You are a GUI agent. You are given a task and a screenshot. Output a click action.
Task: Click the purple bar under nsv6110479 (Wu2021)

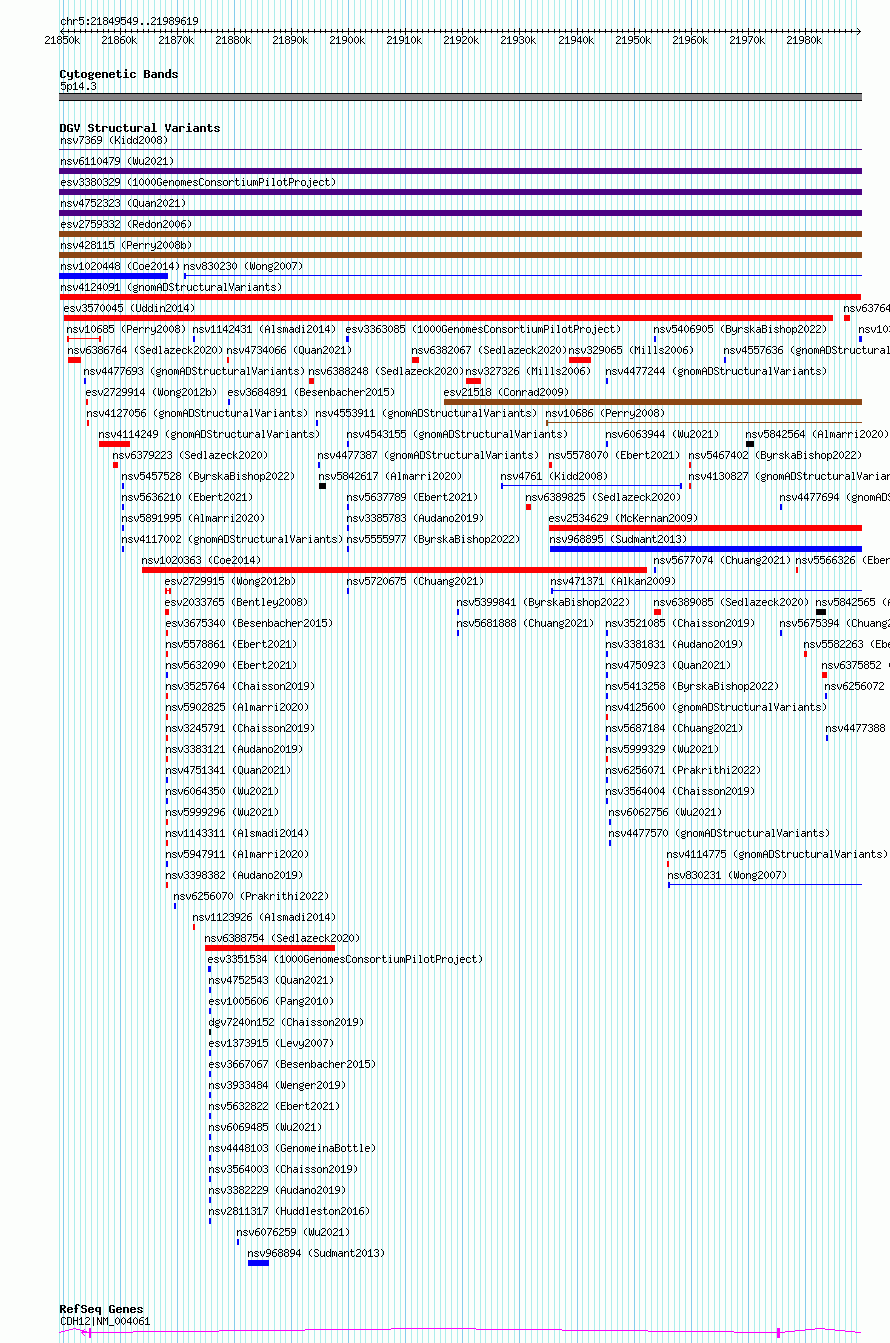461,171
